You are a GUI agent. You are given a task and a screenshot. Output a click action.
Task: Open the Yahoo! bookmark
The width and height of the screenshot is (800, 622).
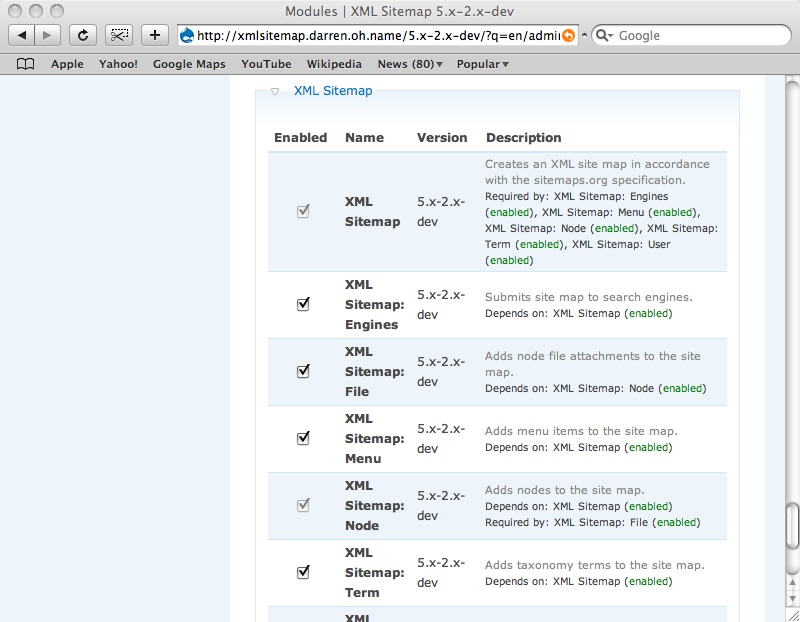(x=118, y=64)
